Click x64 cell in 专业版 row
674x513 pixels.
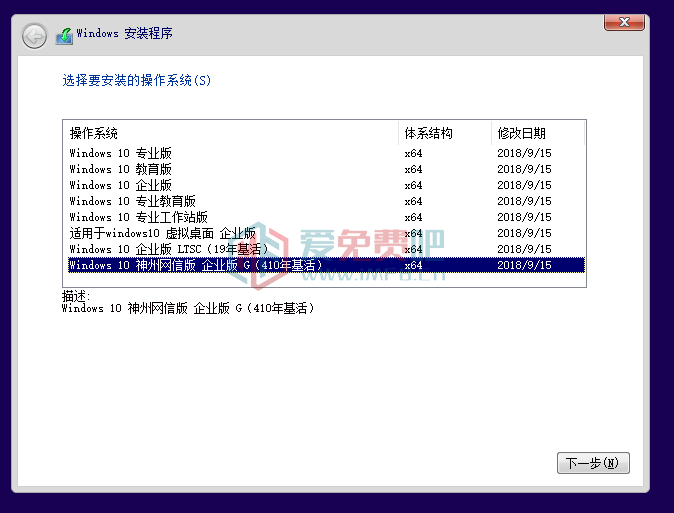413,153
